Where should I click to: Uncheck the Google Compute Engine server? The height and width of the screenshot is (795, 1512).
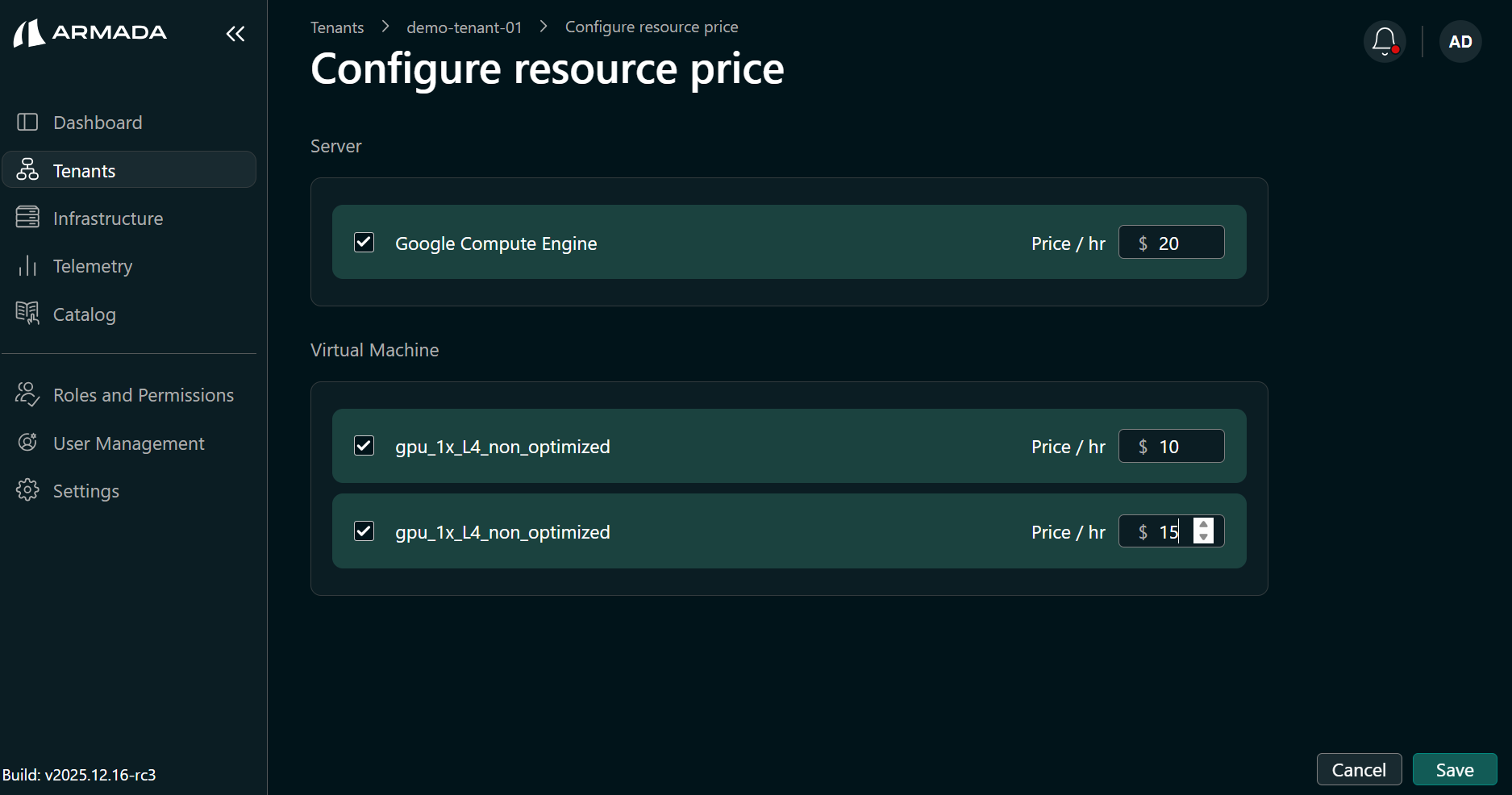pyautogui.click(x=364, y=242)
